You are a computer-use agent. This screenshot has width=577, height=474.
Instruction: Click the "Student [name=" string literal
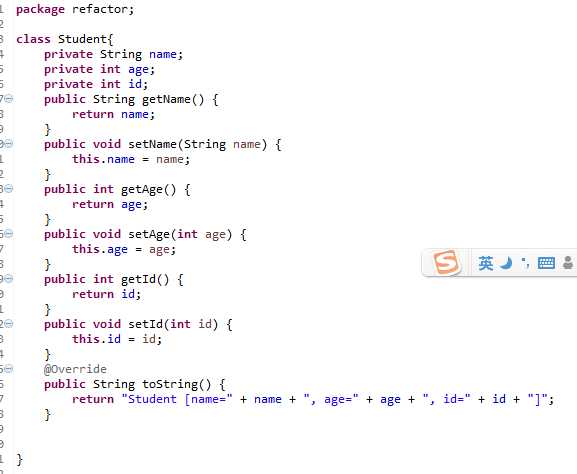[177, 399]
